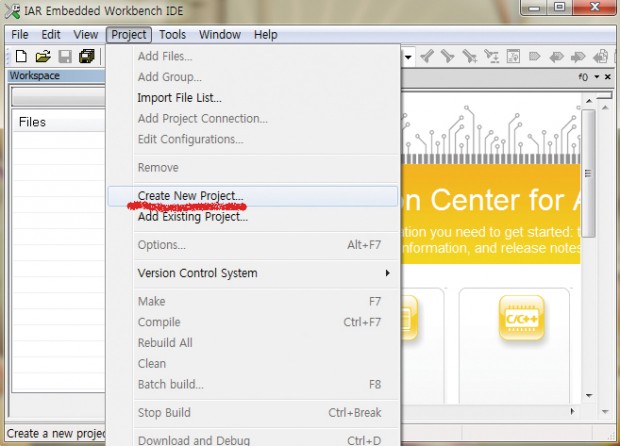The height and width of the screenshot is (446, 620).
Task: Click the inner scrollbar up arrow
Action: point(589,101)
